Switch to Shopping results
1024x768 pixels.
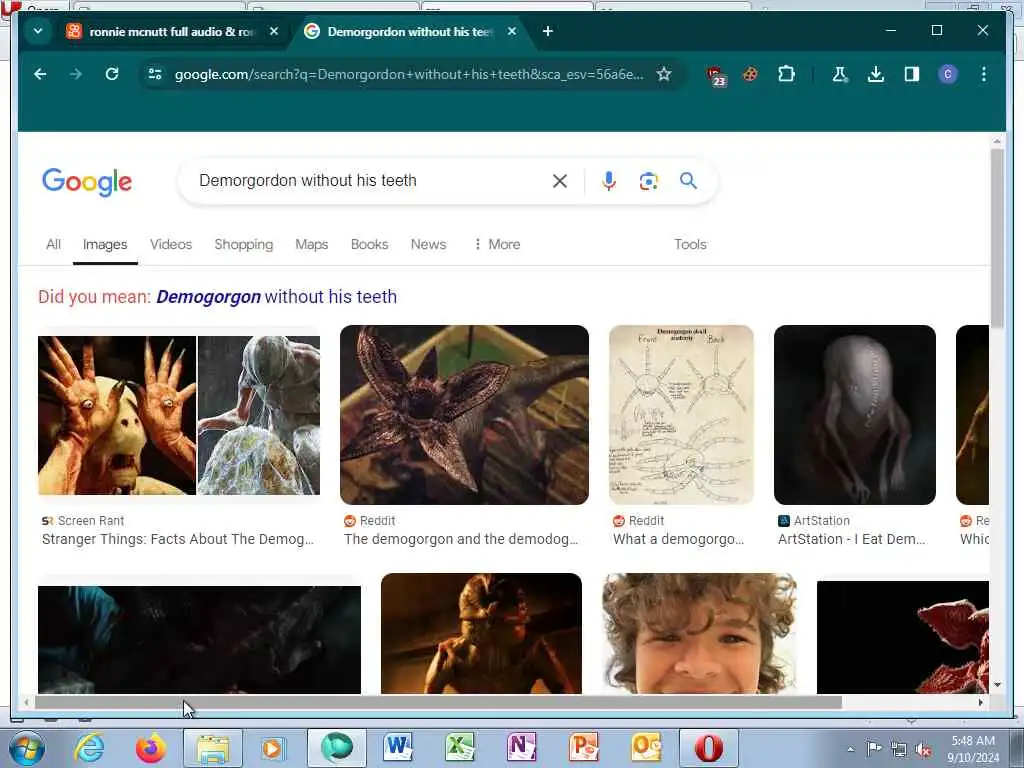point(244,244)
